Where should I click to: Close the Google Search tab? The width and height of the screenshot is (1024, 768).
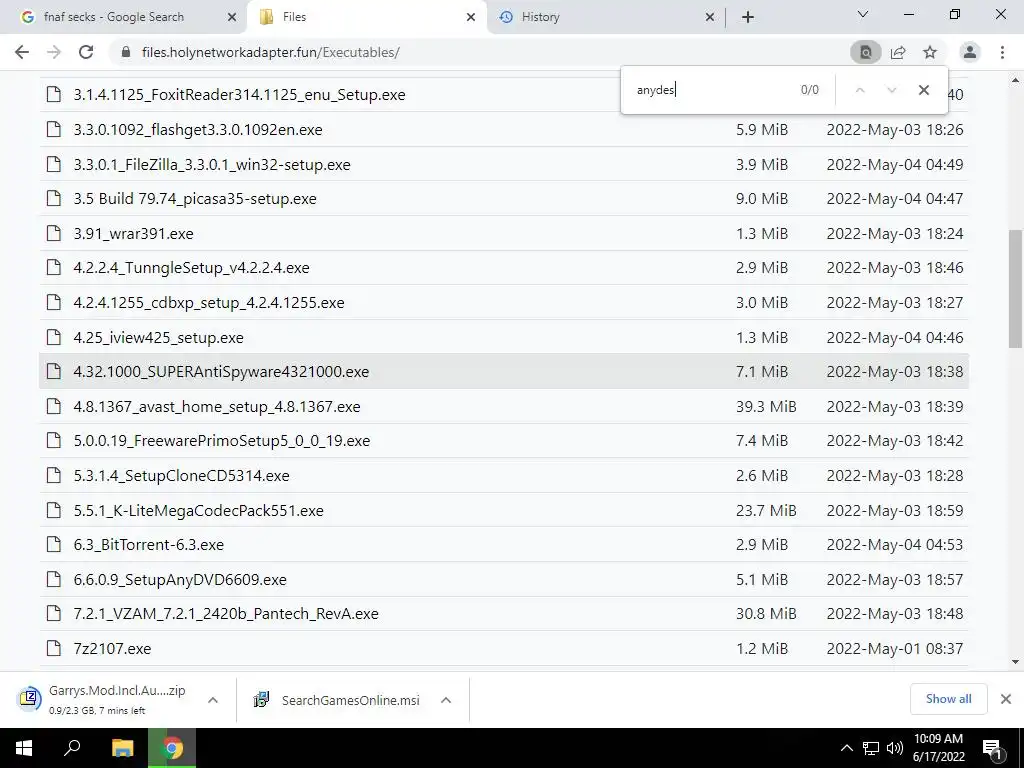(x=232, y=18)
